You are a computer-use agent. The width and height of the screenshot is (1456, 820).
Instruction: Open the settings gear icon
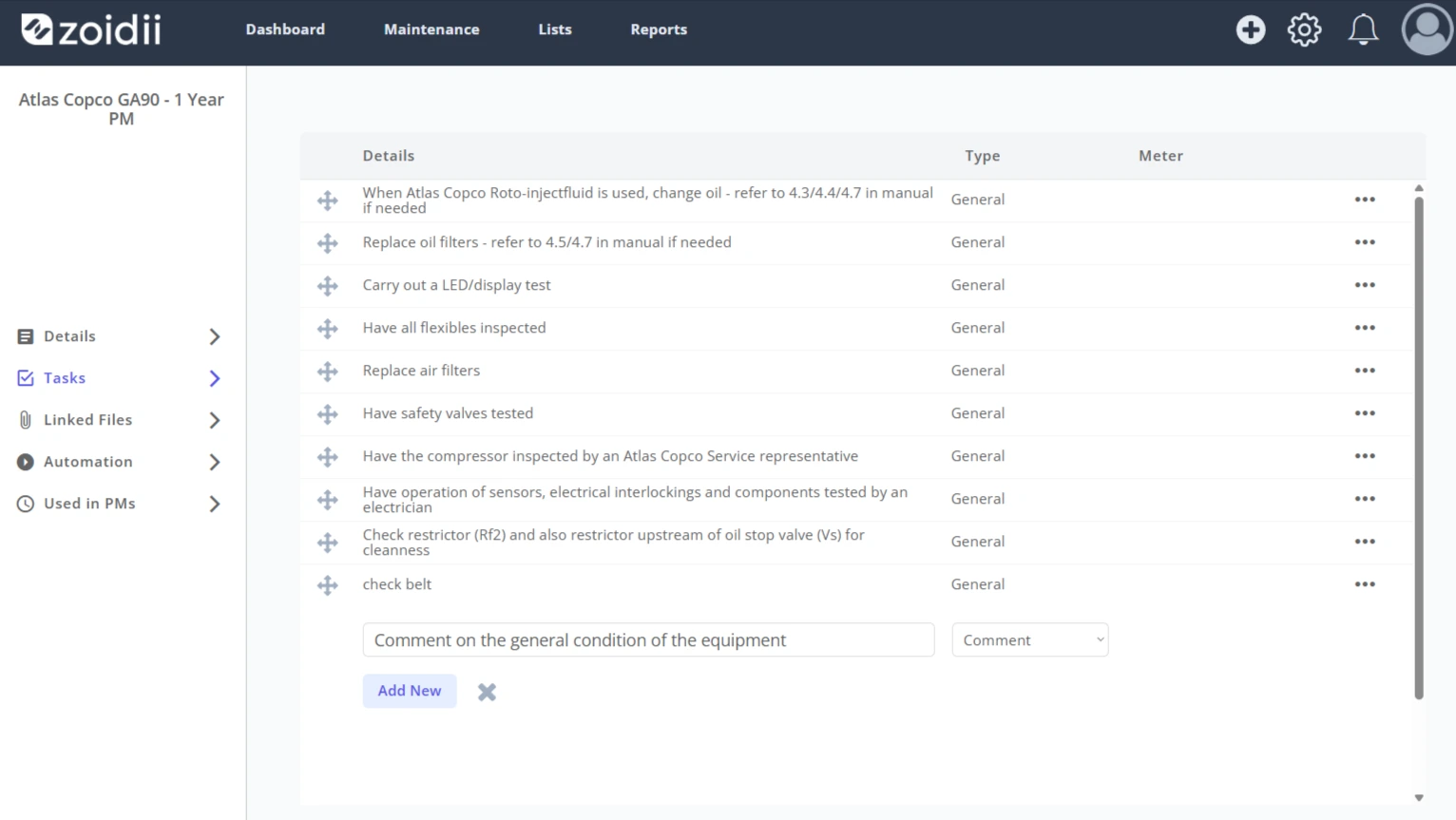pyautogui.click(x=1304, y=29)
